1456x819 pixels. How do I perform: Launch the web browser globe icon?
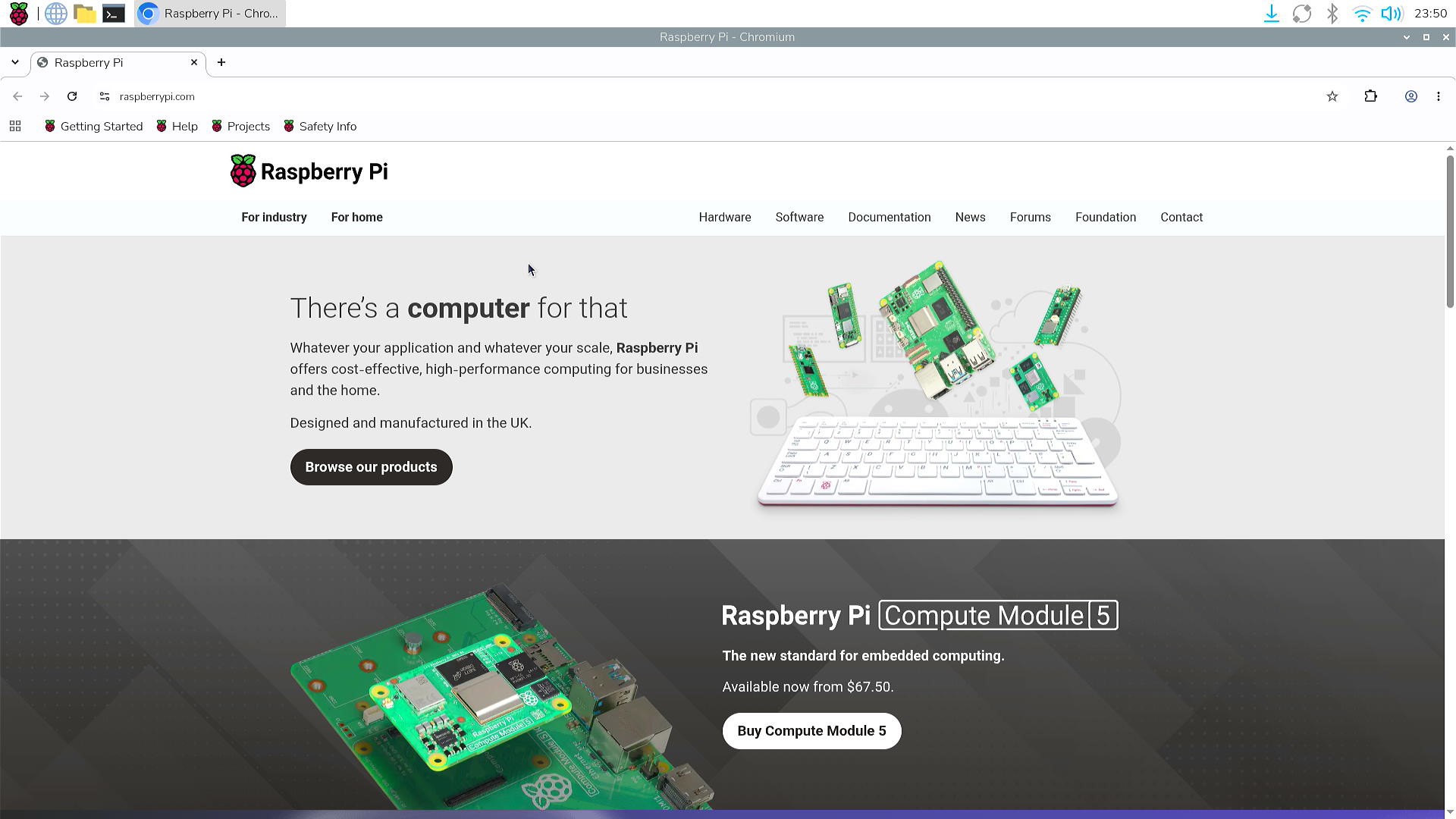(x=55, y=14)
